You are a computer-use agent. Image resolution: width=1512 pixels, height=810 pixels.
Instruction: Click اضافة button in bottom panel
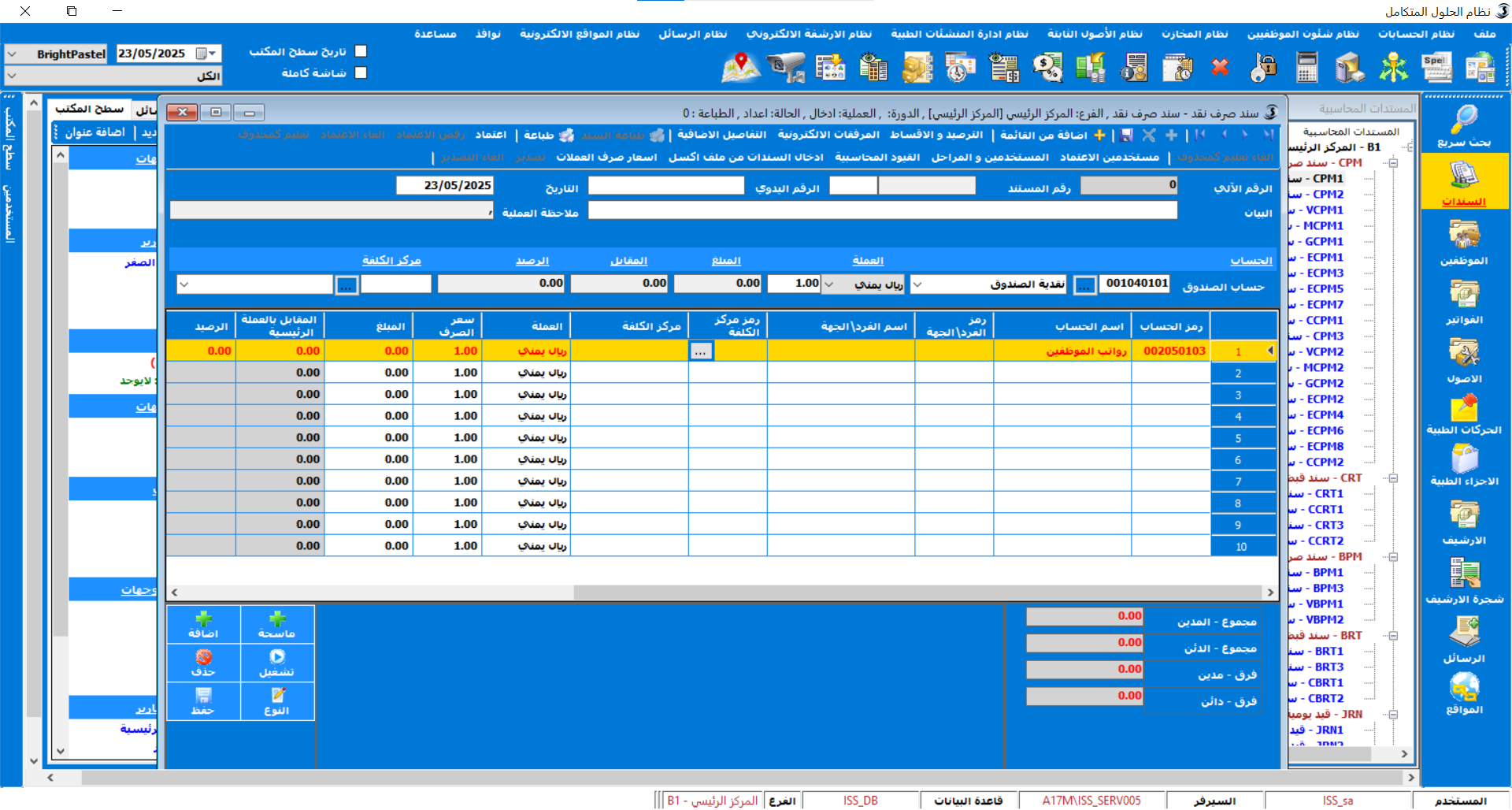203,625
